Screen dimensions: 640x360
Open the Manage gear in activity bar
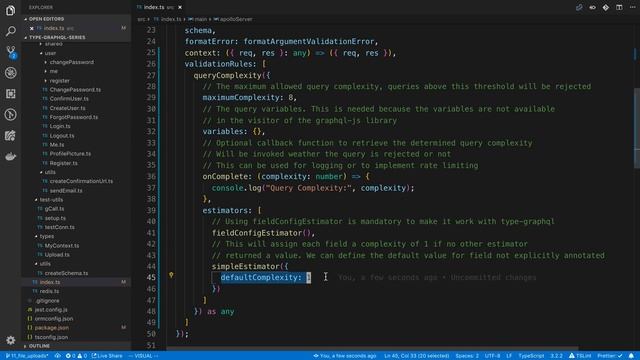(11, 340)
